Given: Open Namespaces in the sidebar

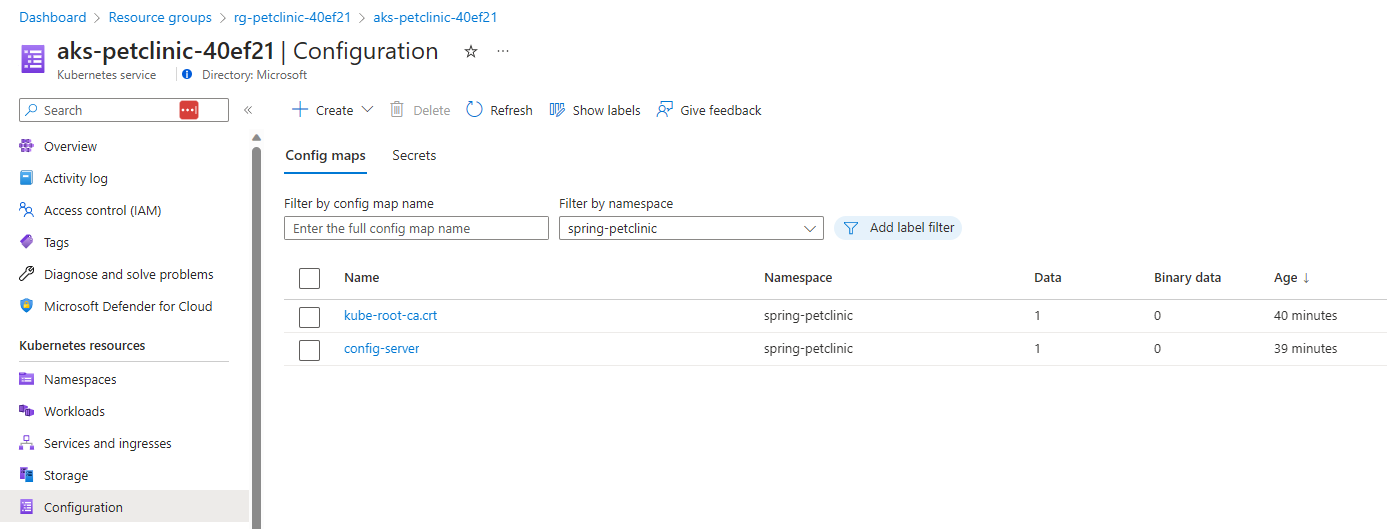Looking at the screenshot, I should (80, 379).
